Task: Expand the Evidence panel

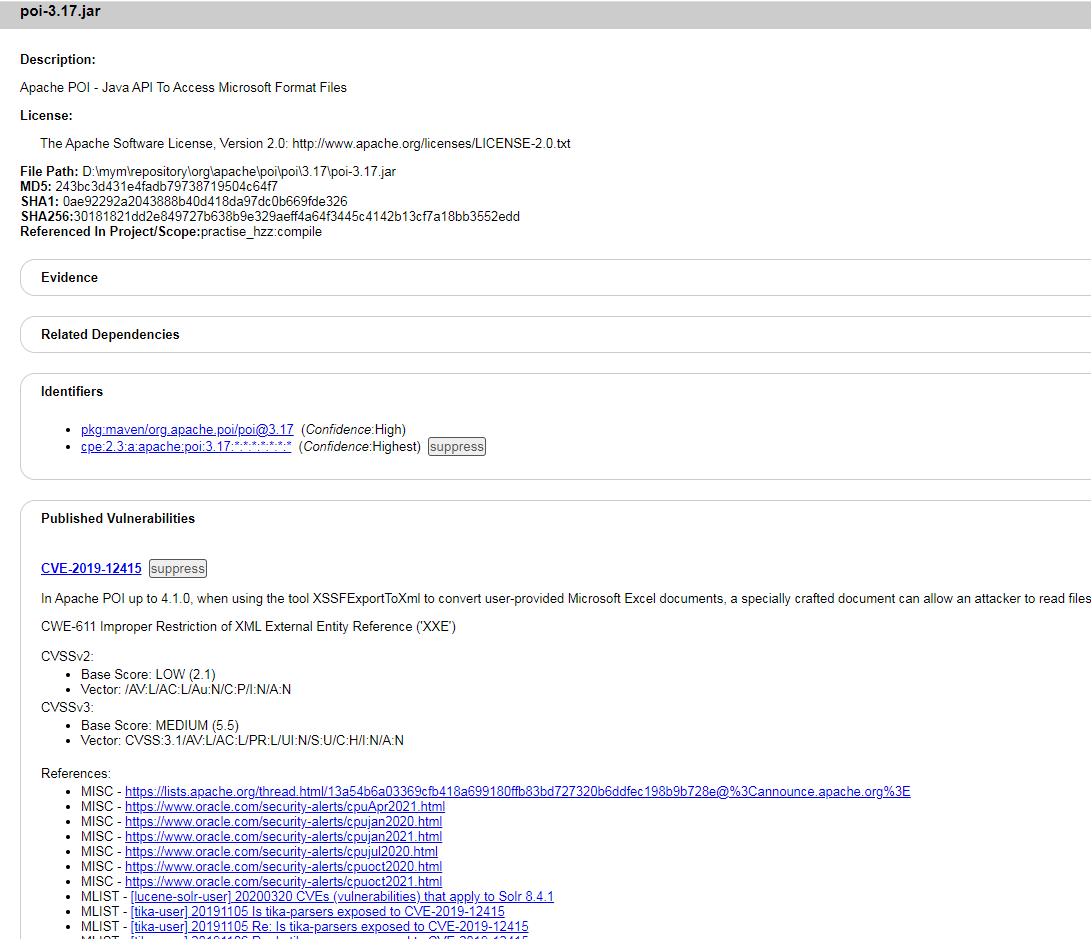Action: (x=69, y=277)
